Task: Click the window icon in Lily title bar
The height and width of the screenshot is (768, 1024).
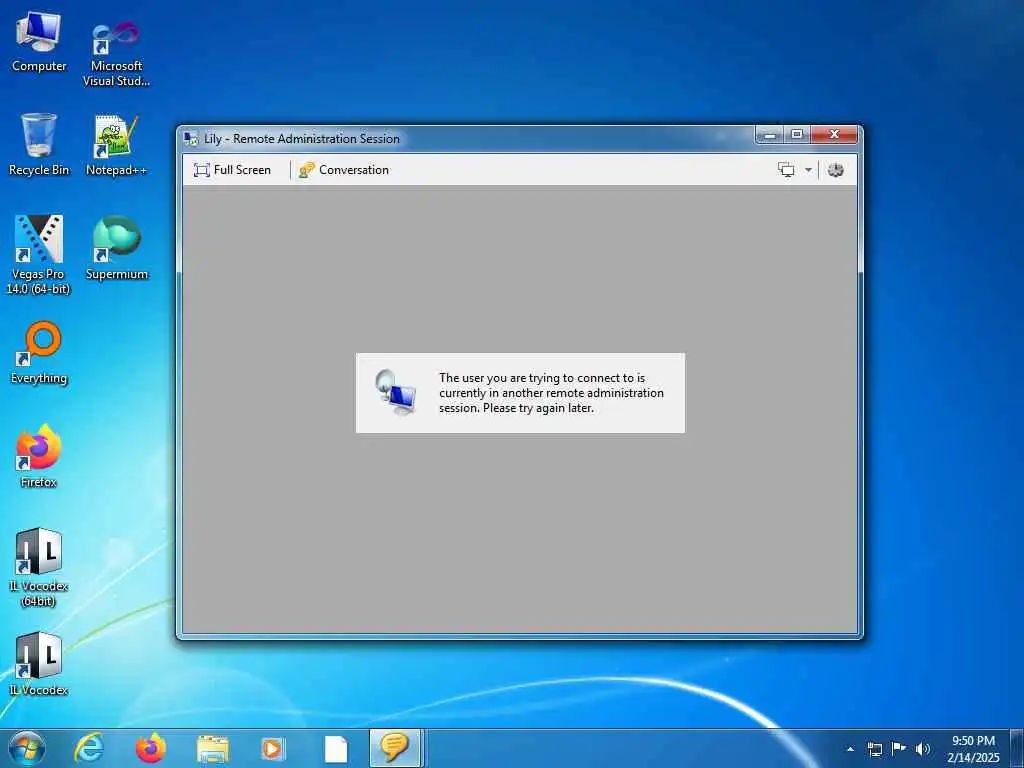Action: tap(191, 138)
